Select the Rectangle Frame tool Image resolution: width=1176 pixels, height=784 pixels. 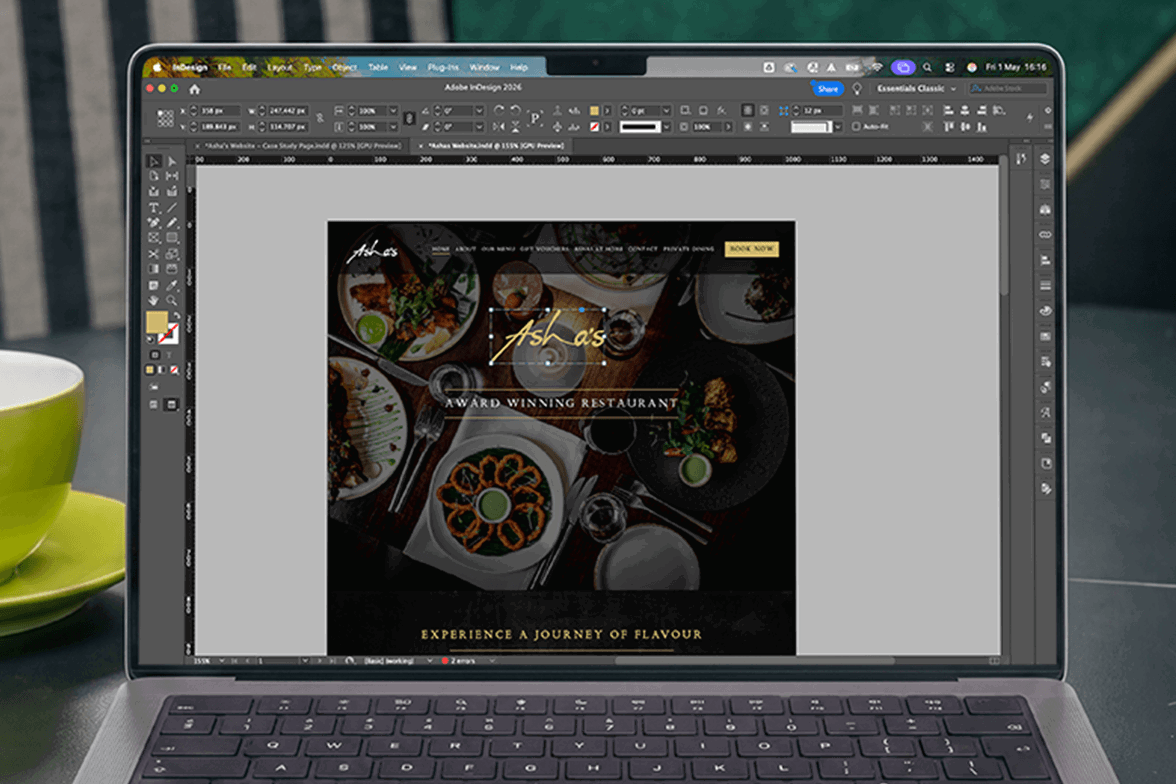[x=154, y=238]
